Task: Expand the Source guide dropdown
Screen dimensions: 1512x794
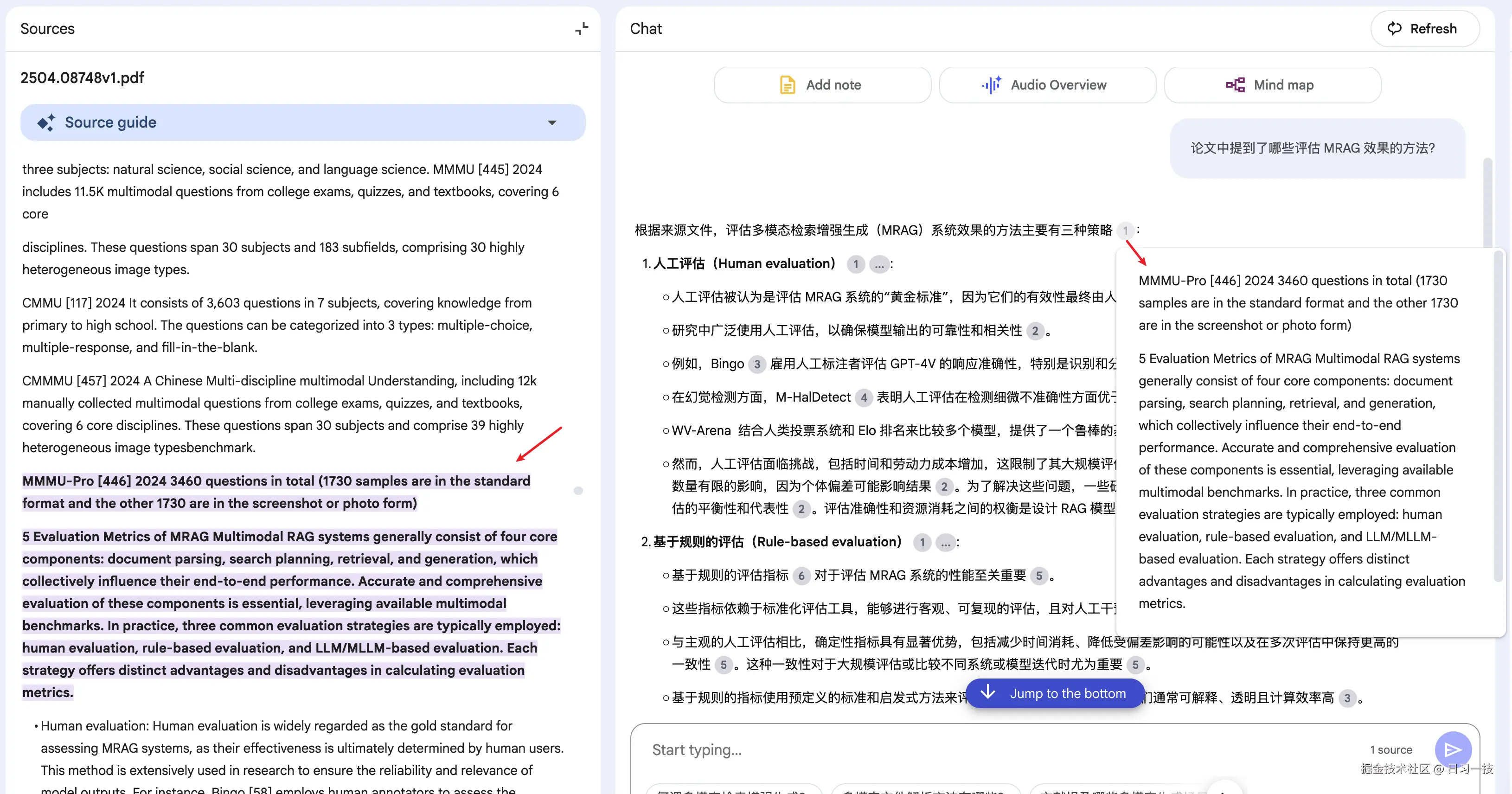Action: coord(552,122)
